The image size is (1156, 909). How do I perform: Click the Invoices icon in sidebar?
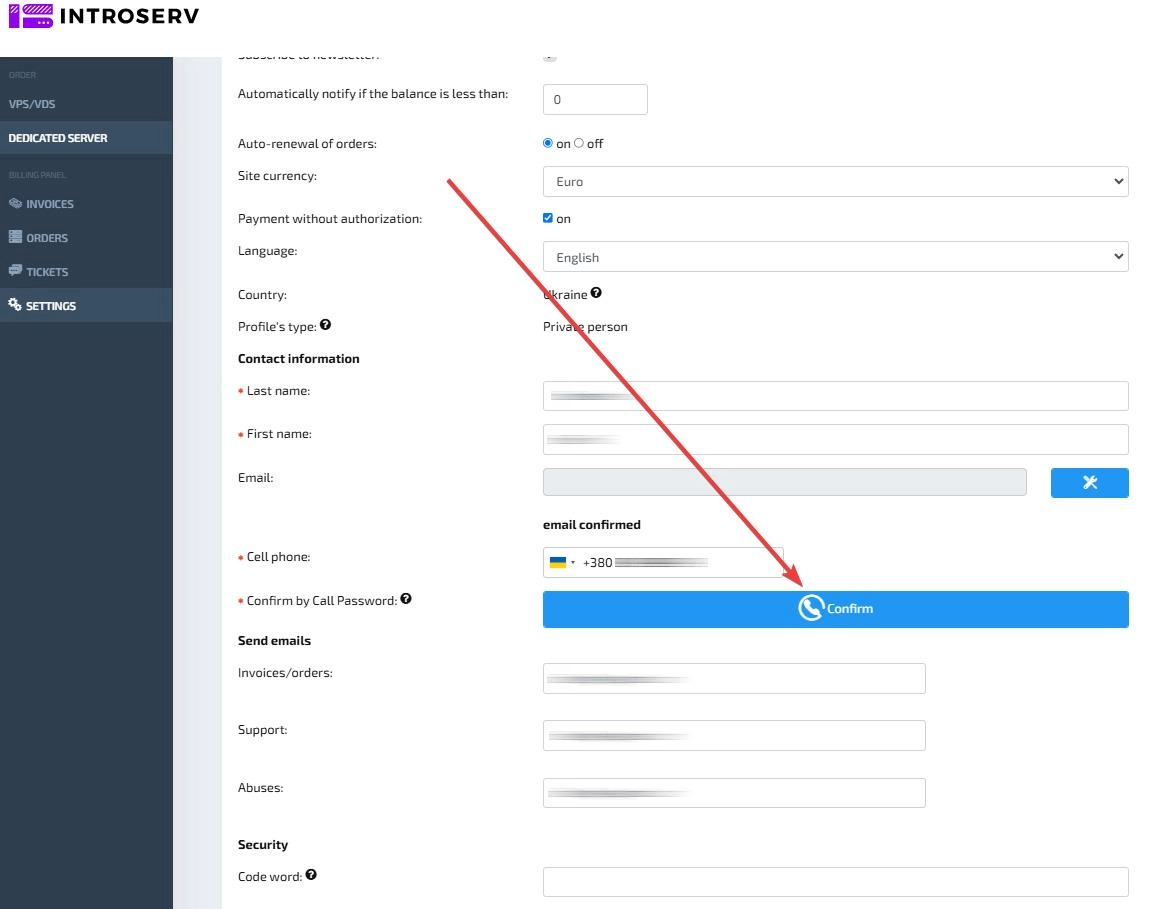click(x=15, y=203)
